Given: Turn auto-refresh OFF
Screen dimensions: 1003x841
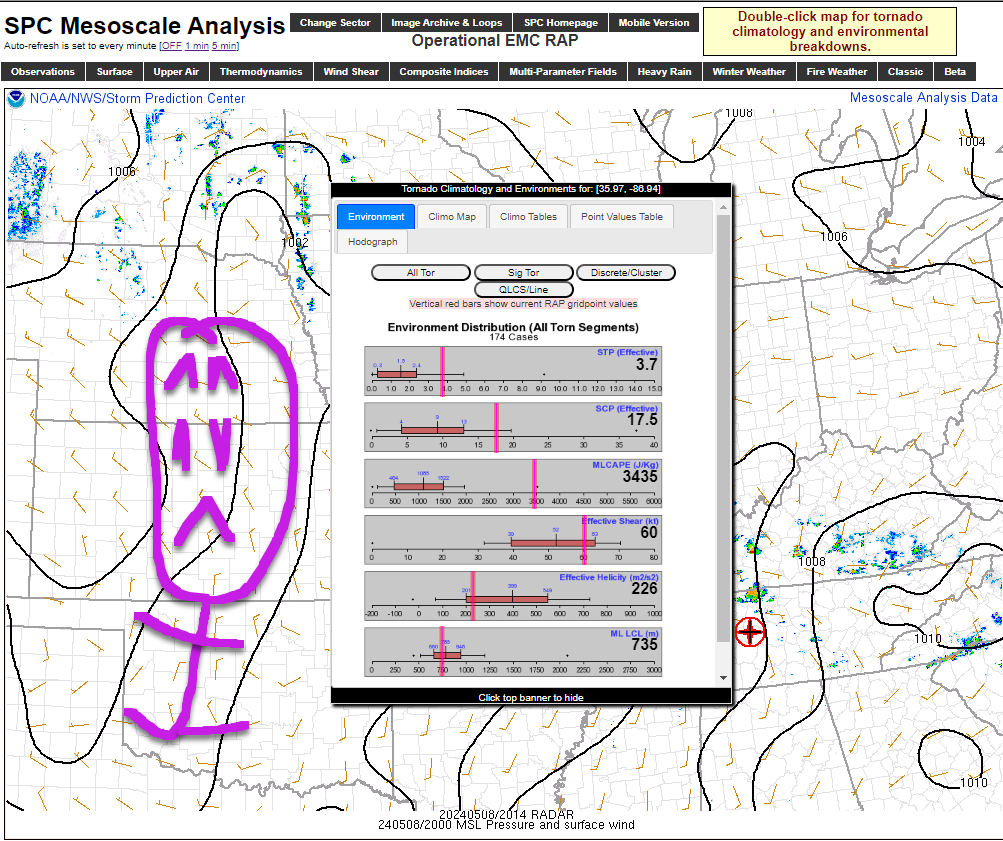Looking at the screenshot, I should pos(171,46).
